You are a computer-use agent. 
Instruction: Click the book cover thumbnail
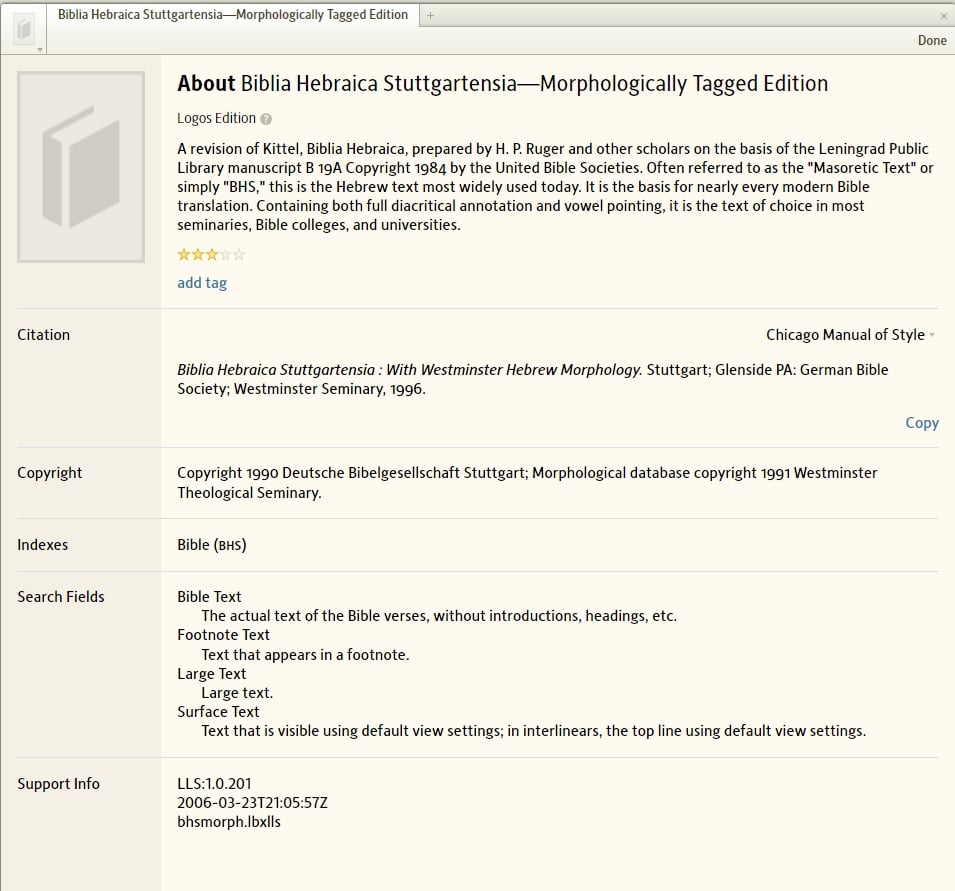click(81, 167)
